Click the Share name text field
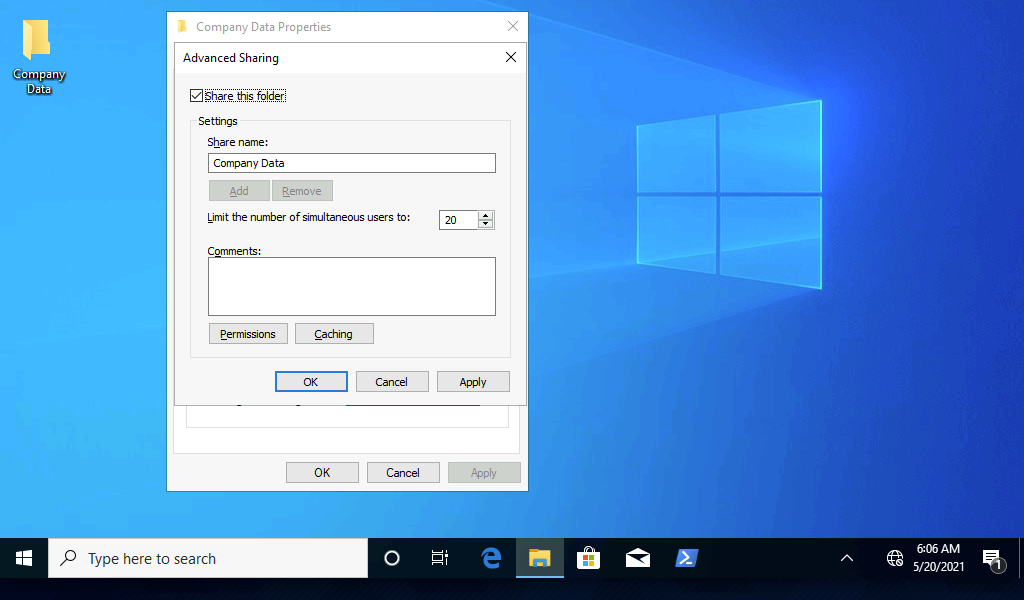Image resolution: width=1024 pixels, height=600 pixels. 351,163
